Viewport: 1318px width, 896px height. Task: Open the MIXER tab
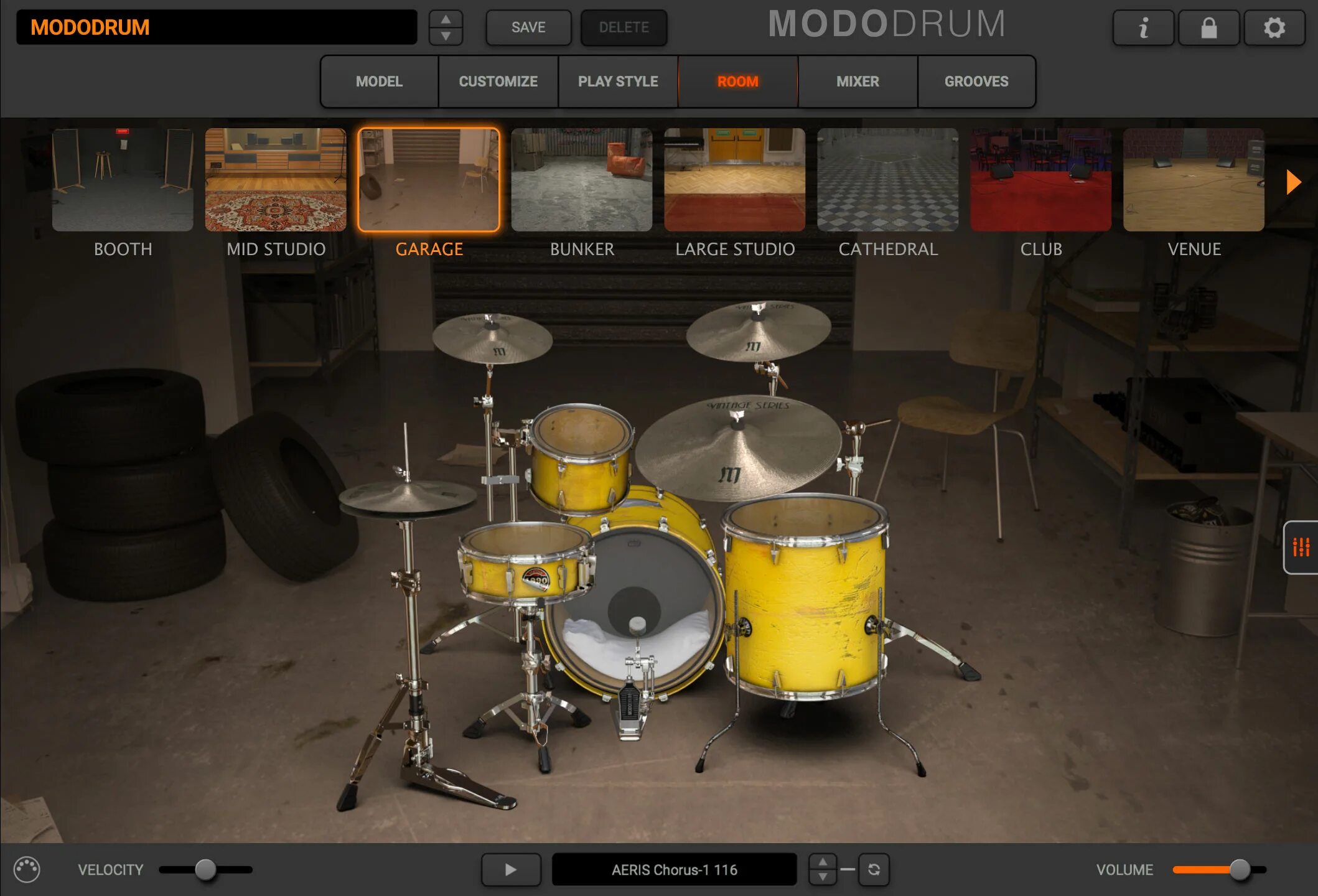pyautogui.click(x=858, y=82)
